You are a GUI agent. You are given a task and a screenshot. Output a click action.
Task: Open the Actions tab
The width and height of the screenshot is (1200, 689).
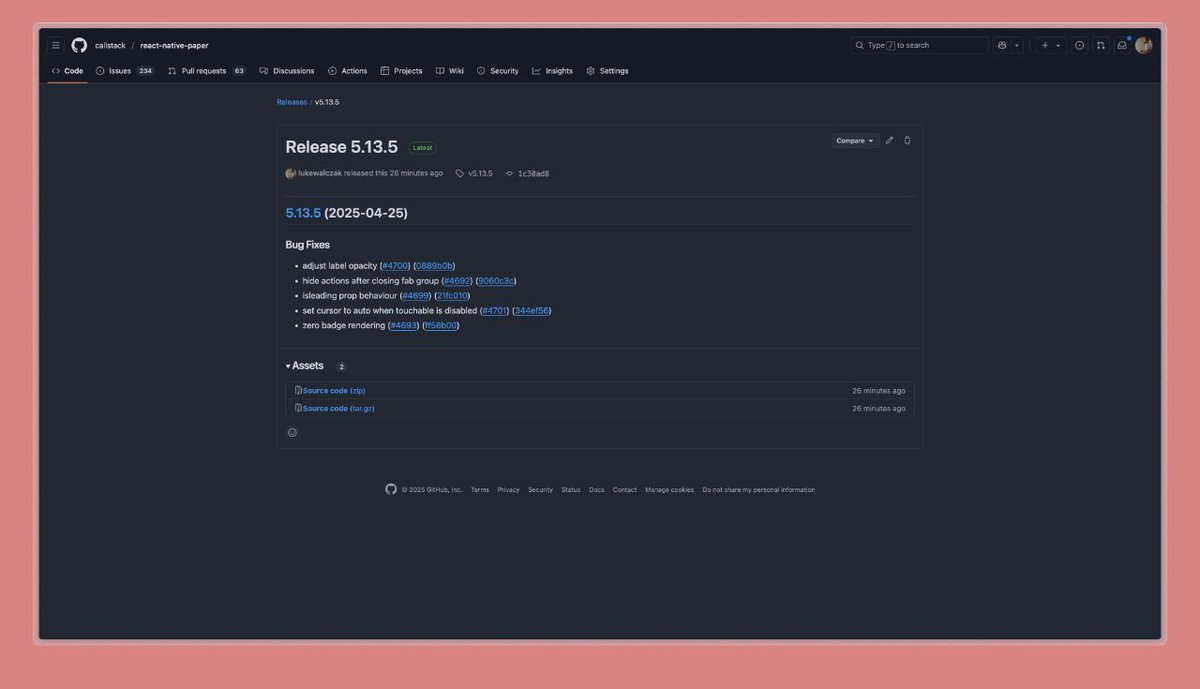(x=348, y=71)
